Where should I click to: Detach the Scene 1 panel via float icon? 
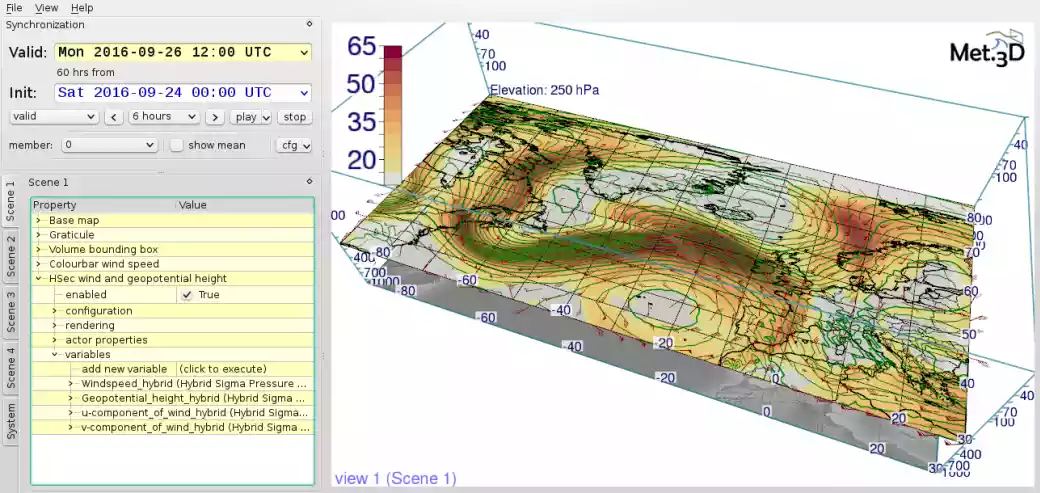click(309, 181)
